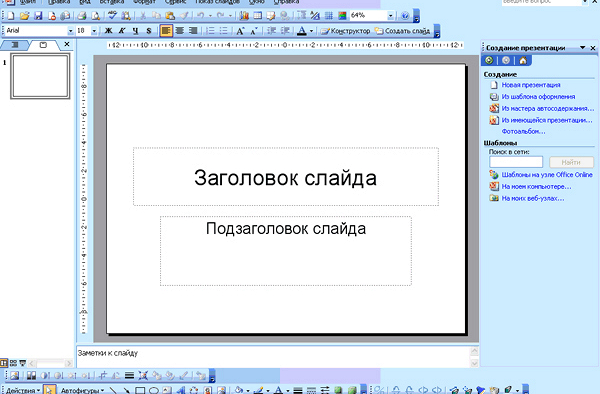This screenshot has height=394, width=600.
Task: Click the Line Style icon on Picture toolbar
Action: point(129,376)
